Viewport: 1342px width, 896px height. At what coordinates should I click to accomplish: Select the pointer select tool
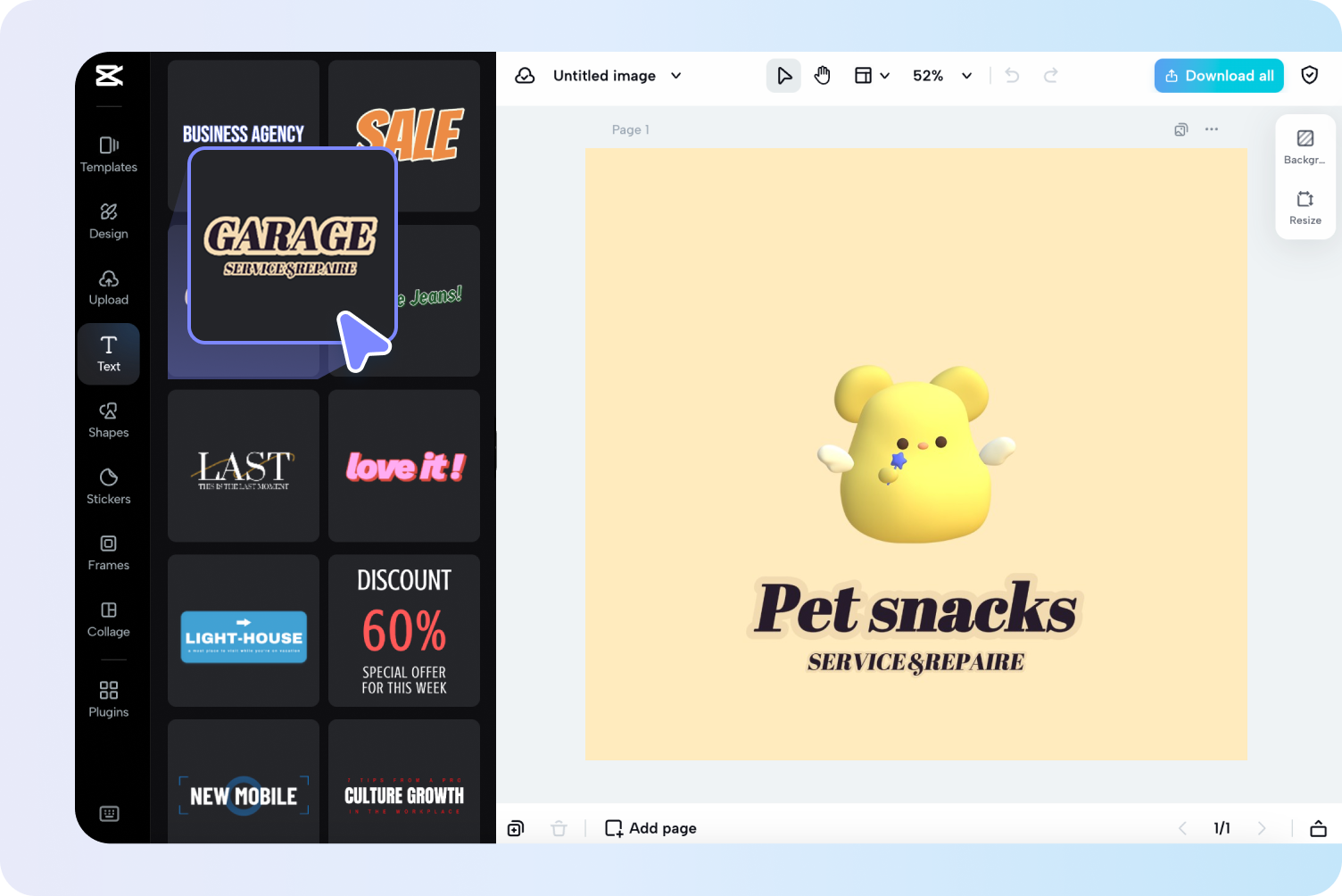(x=783, y=76)
